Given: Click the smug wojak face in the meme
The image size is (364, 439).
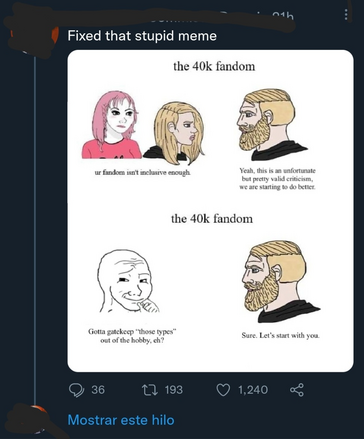Looking at the screenshot, I should point(127,282).
